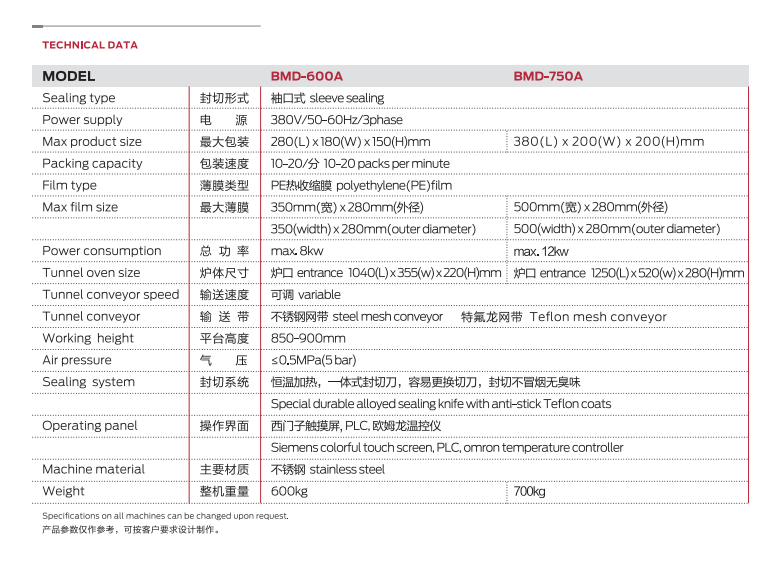The height and width of the screenshot is (566, 760).
Task: Click 500mm(宽) x 280mm(外径) cell
Action: pyautogui.click(x=590, y=207)
